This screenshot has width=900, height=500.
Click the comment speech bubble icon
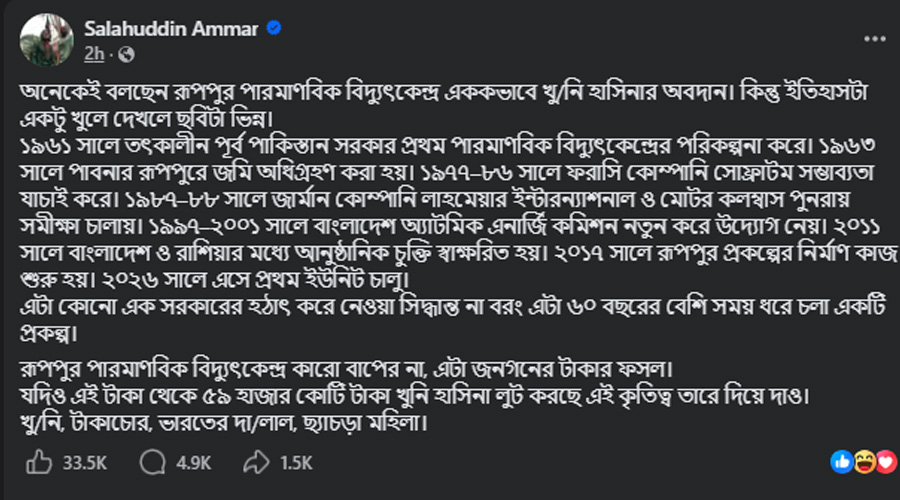click(x=153, y=462)
